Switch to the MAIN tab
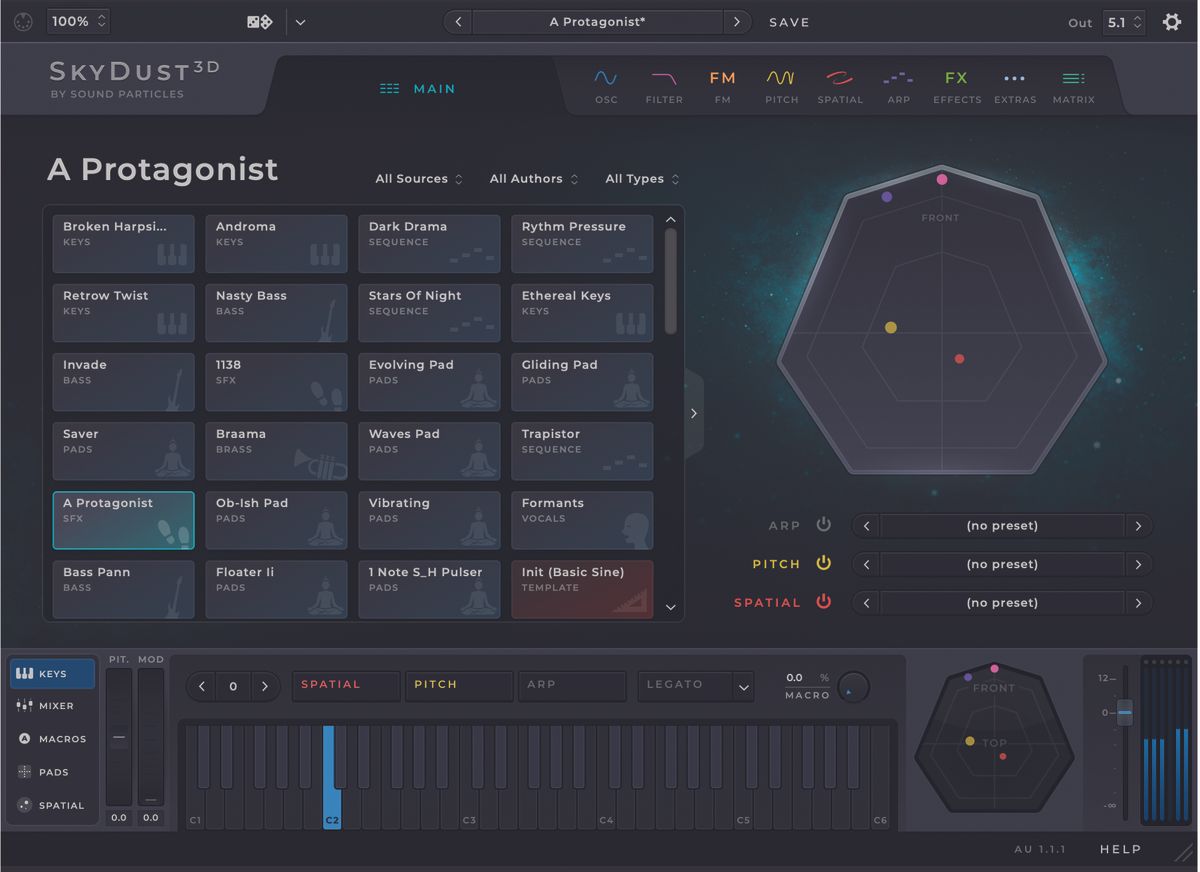Screen dimensions: 1200x872 [418, 88]
